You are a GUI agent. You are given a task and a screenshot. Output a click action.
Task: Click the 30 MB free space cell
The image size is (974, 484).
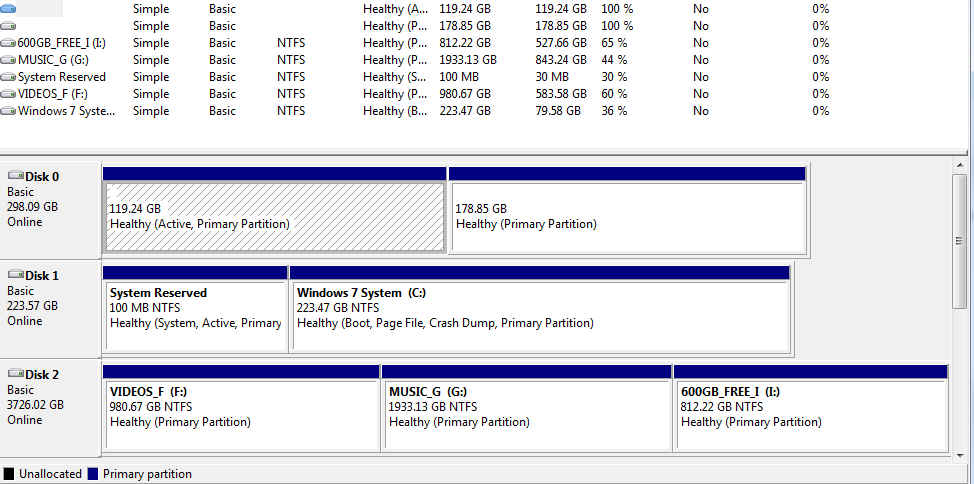[552, 77]
